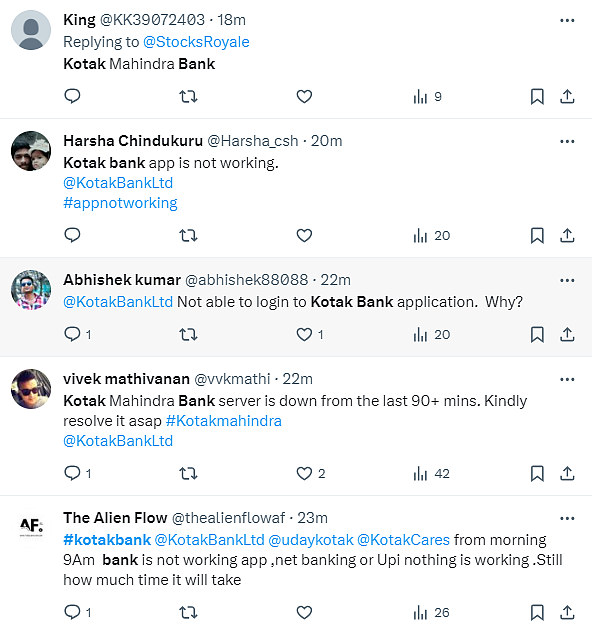Open more options on King's tweet
This screenshot has height=630, width=592.
click(x=567, y=20)
